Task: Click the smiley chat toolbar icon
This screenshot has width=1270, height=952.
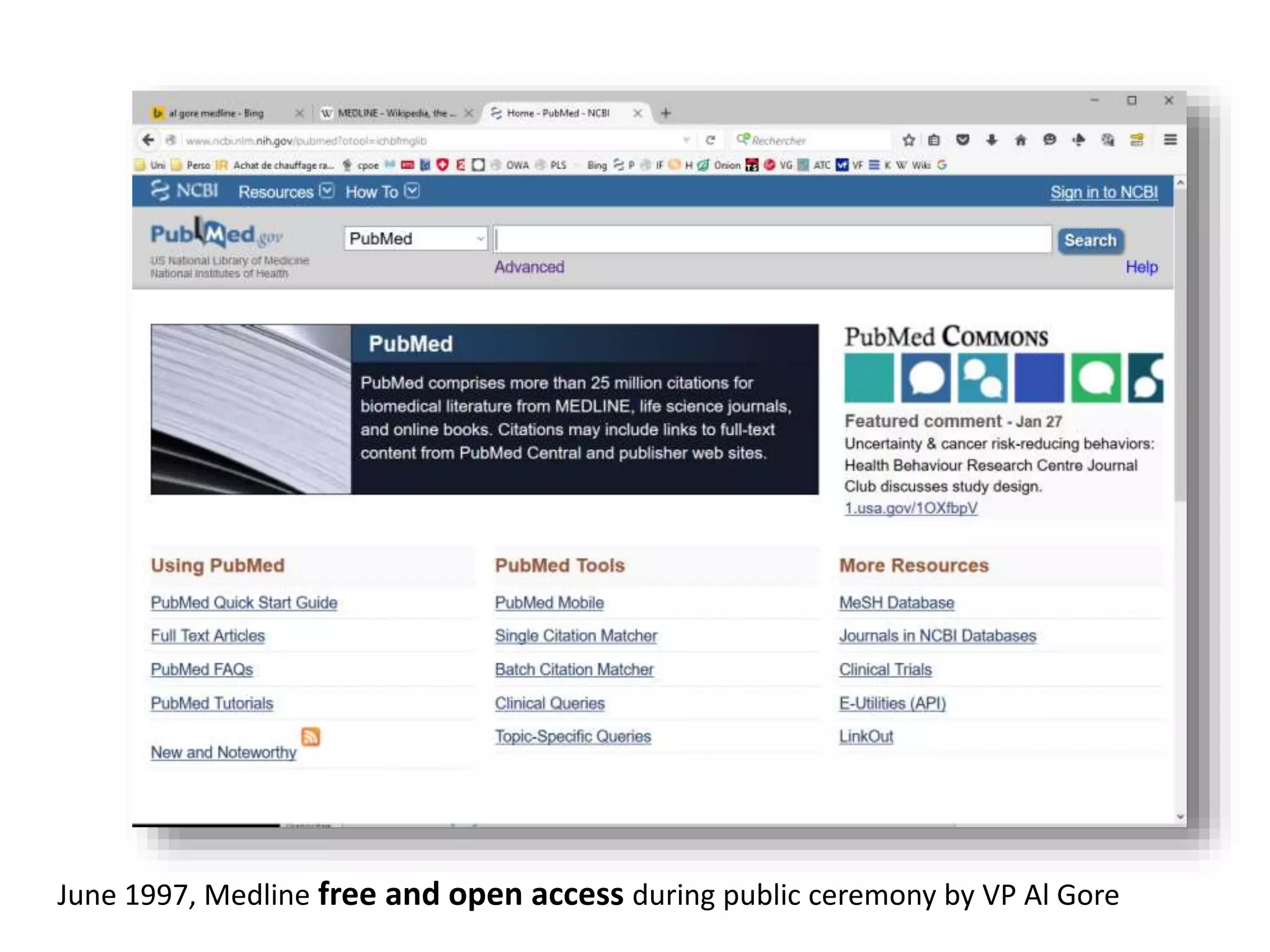Action: 1049,140
